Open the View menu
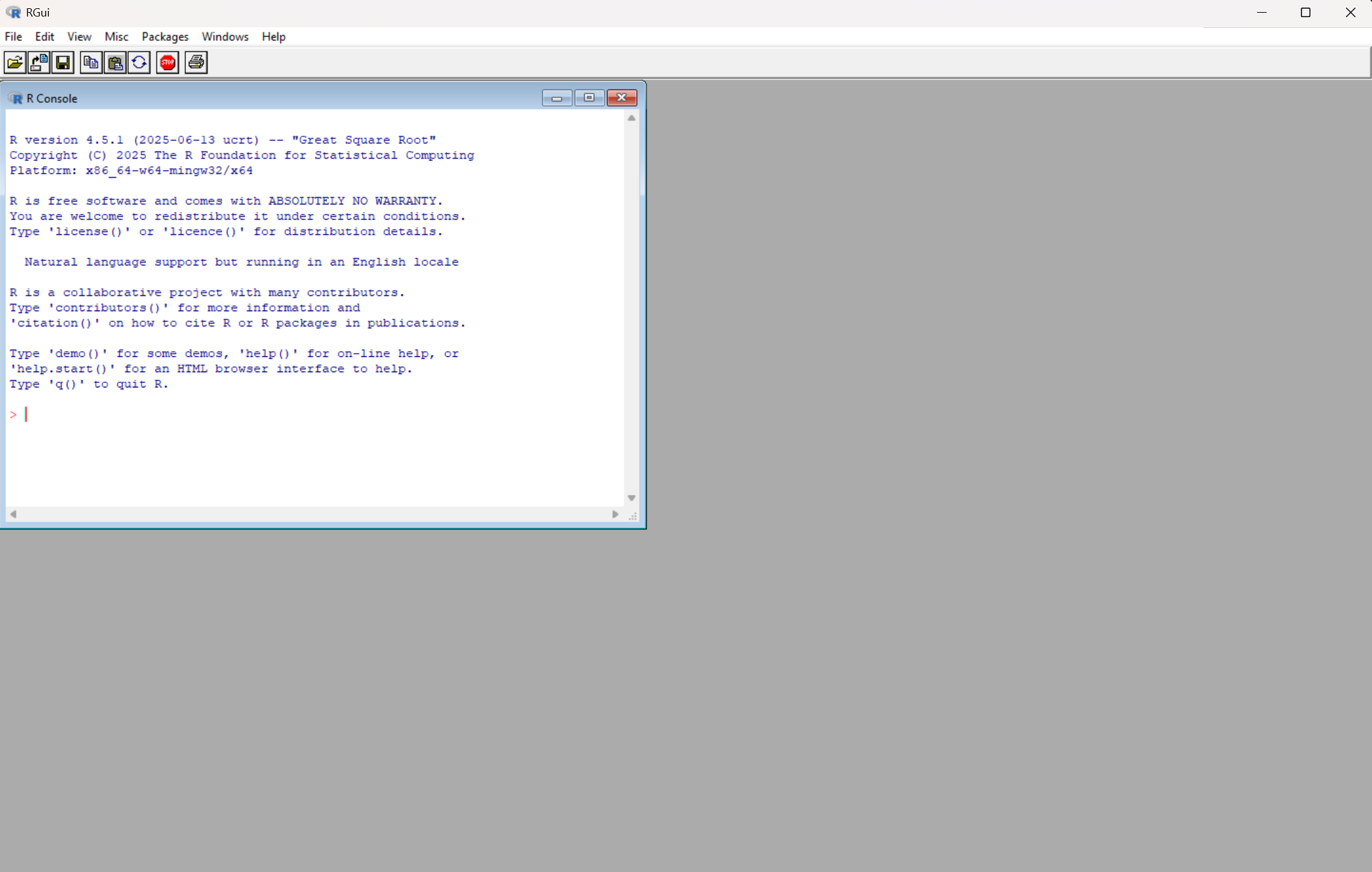This screenshot has height=872, width=1372. [79, 36]
